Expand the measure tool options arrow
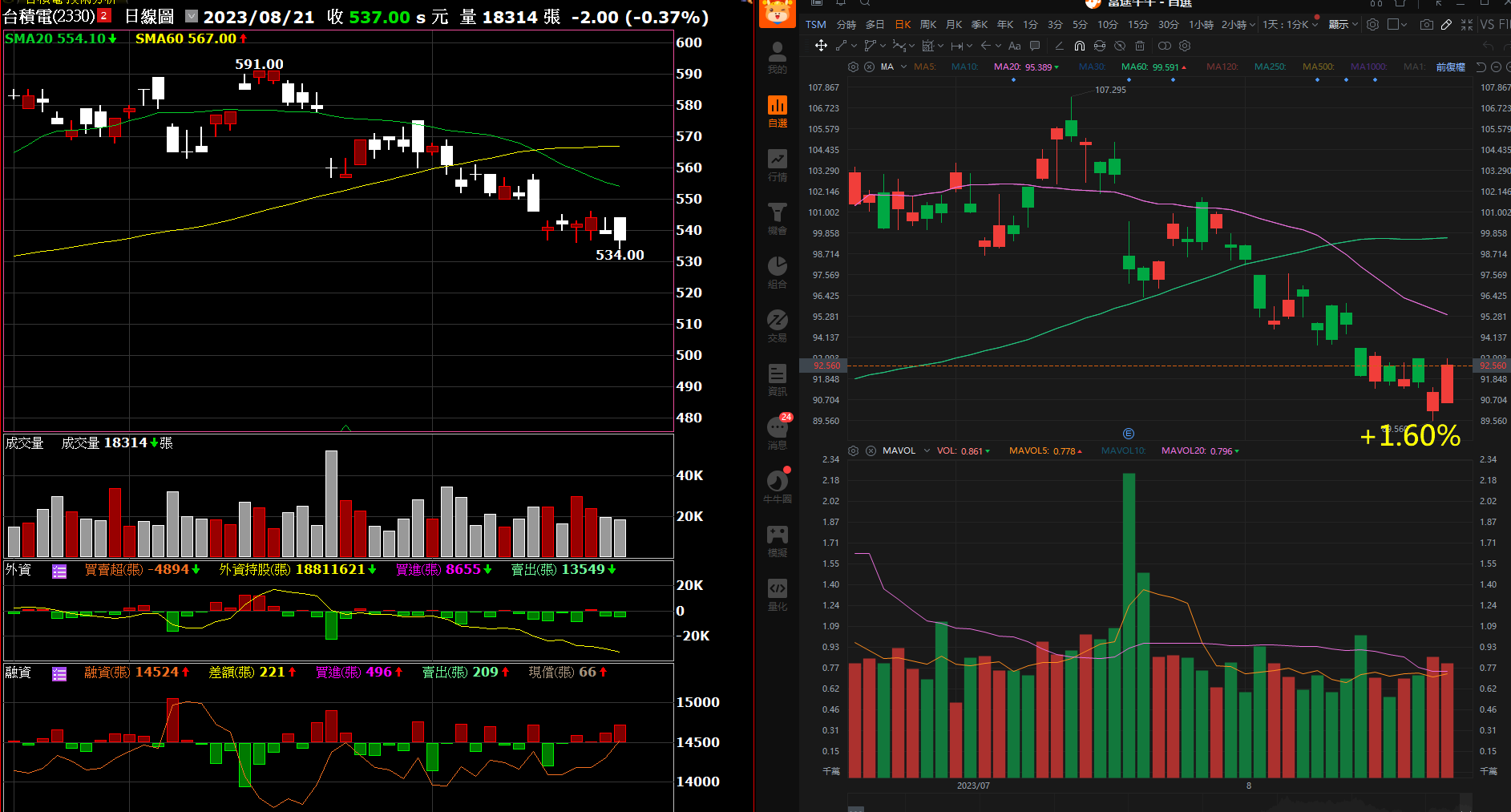Screen dimensions: 1511x812 (970, 46)
